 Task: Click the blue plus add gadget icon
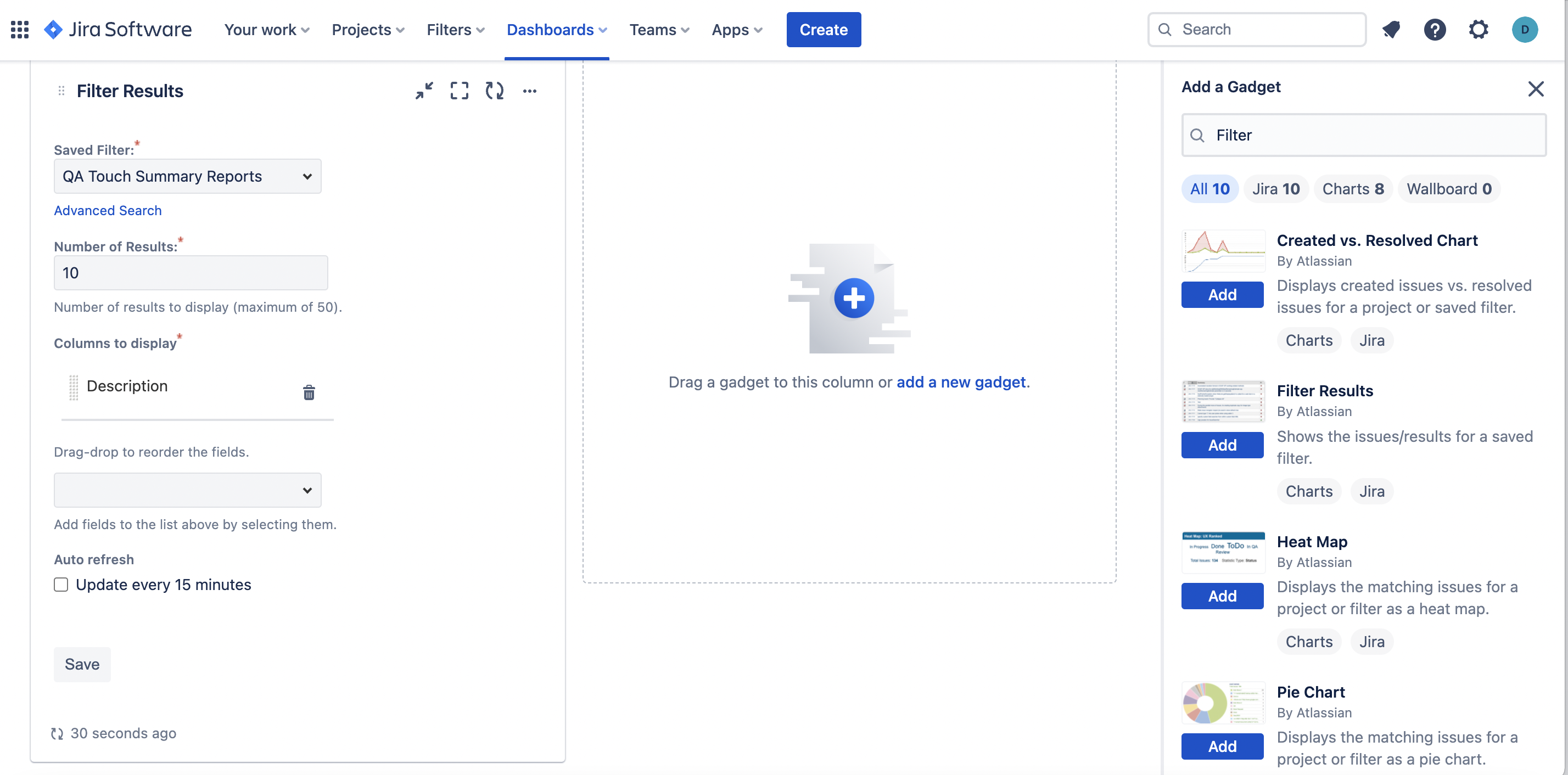click(853, 298)
